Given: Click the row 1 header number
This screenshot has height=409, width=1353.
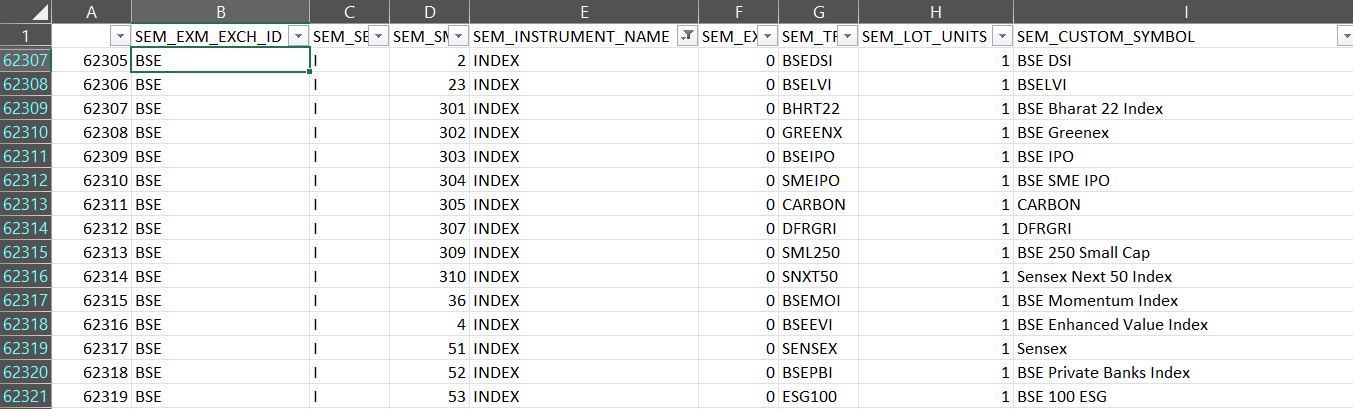Looking at the screenshot, I should [x=25, y=36].
